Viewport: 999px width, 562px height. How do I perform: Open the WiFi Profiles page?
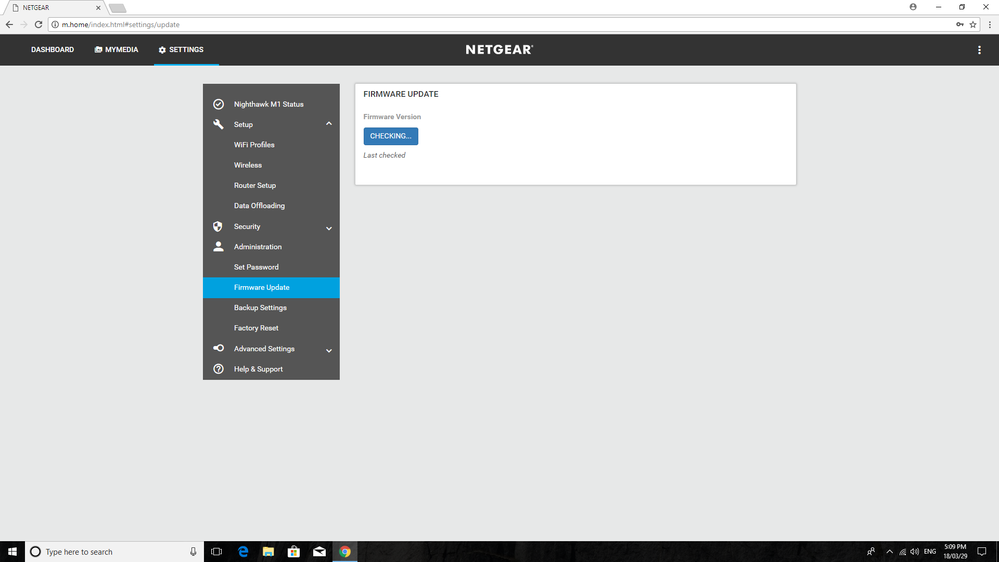tap(254, 145)
